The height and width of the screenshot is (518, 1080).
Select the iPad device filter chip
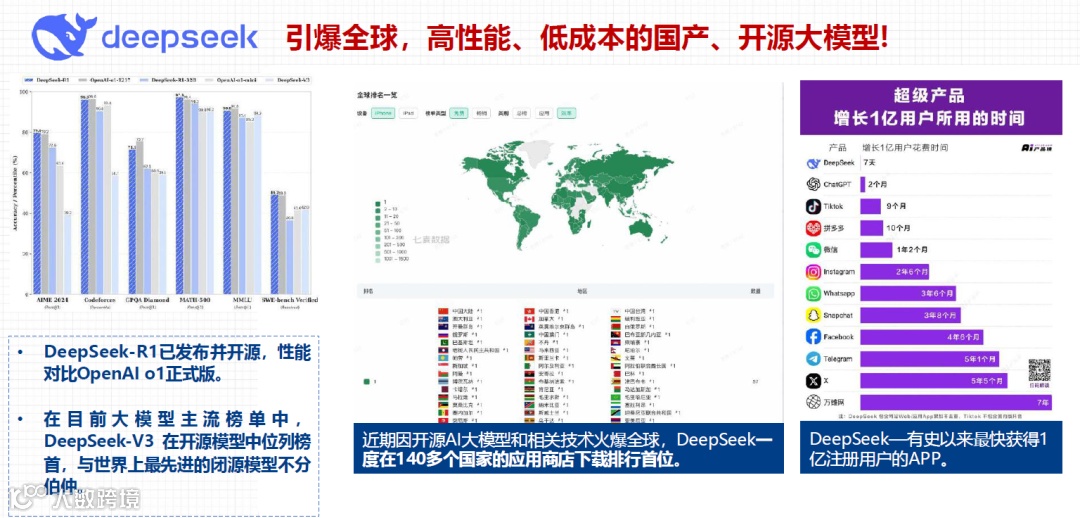pyautogui.click(x=408, y=113)
